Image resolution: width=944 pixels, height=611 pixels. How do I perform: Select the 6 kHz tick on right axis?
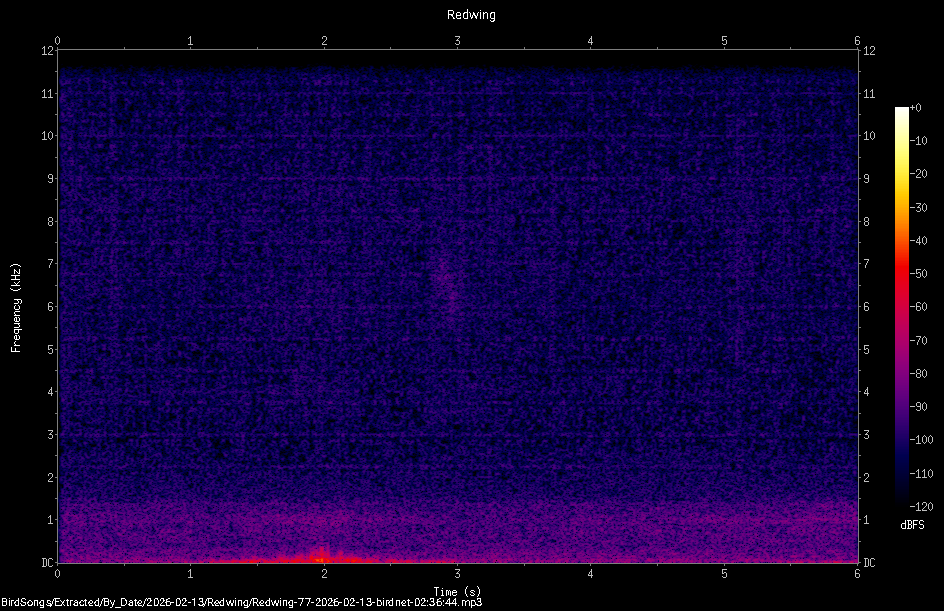tap(866, 306)
